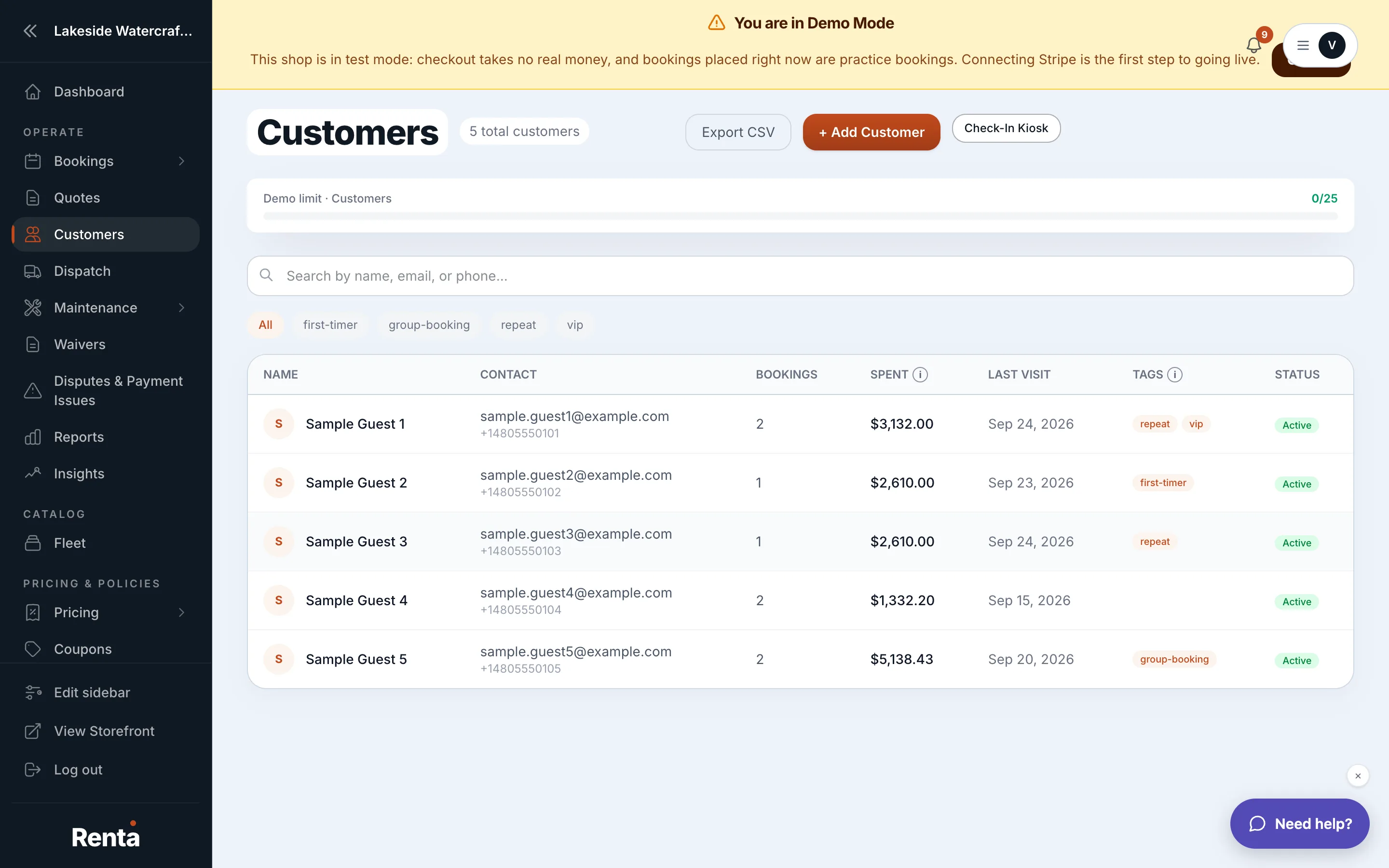Click the Disputes warning triangle icon
This screenshot has width=1389, height=868.
pyautogui.click(x=33, y=391)
